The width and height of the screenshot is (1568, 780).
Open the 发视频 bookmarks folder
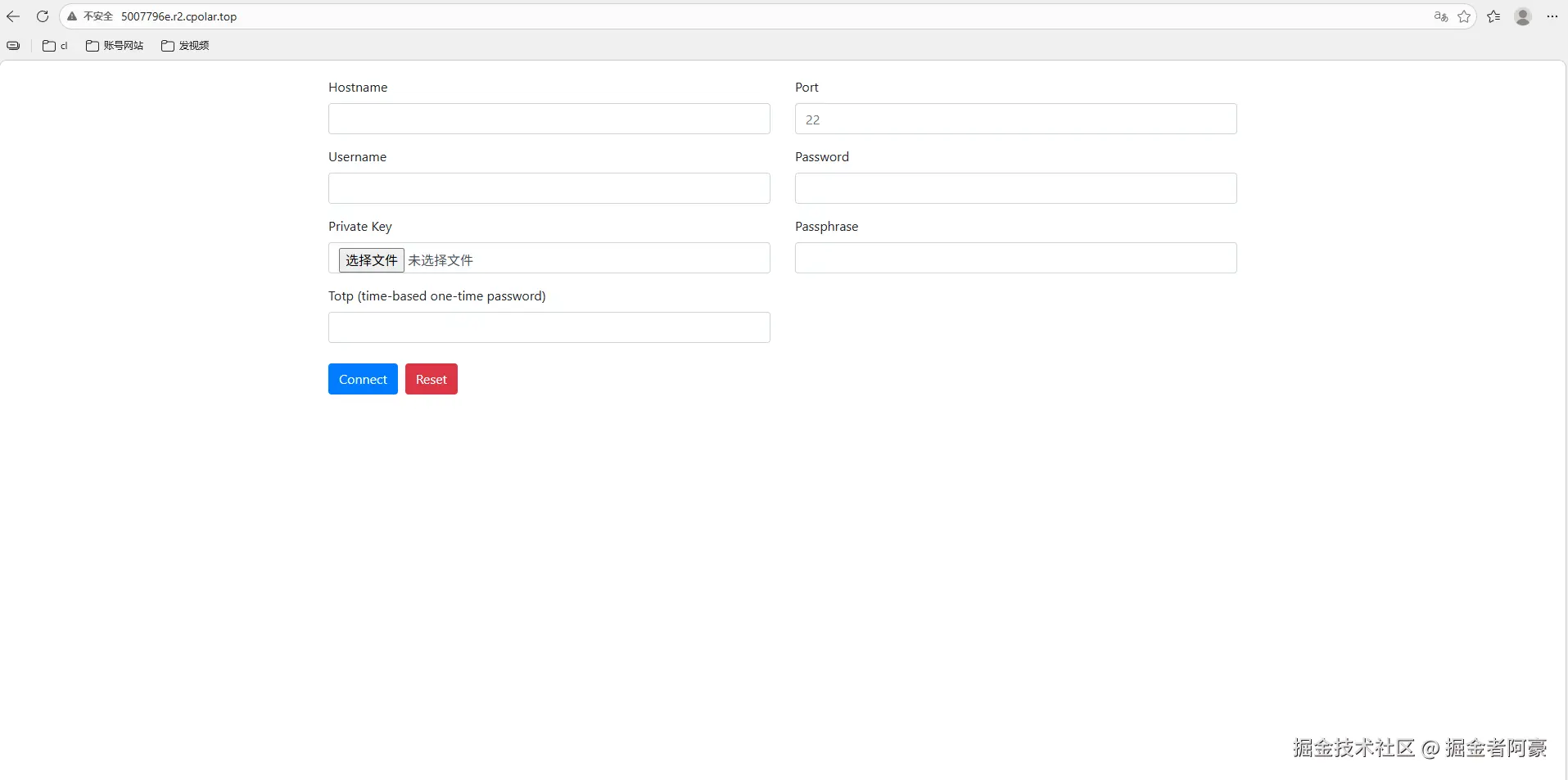[x=185, y=46]
